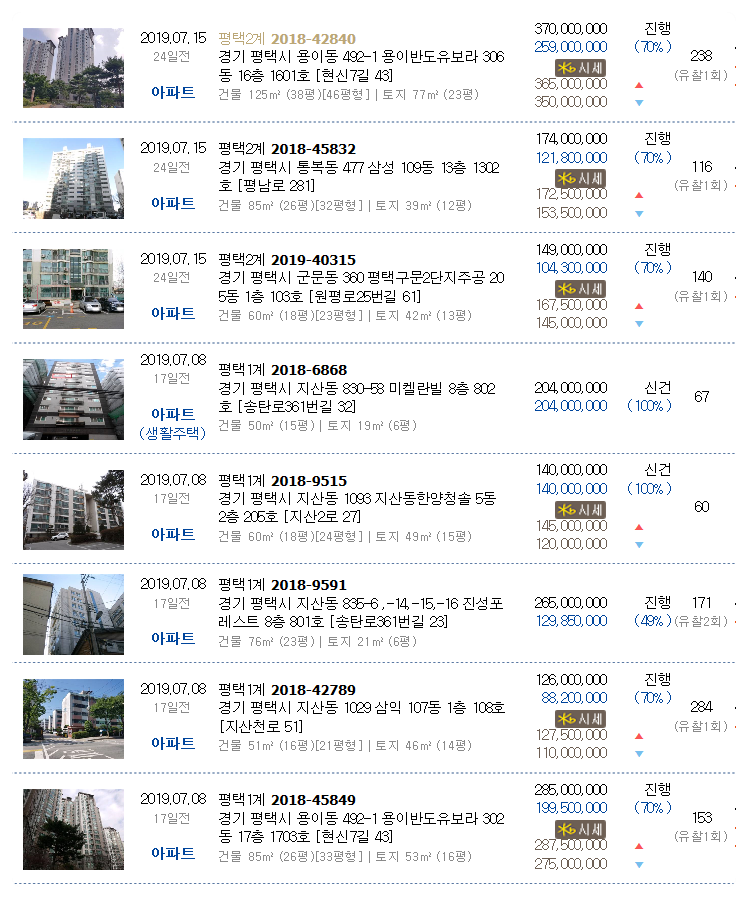The image size is (748, 899).
Task: Click minimum bid price 104,300,000
Action: point(571,268)
